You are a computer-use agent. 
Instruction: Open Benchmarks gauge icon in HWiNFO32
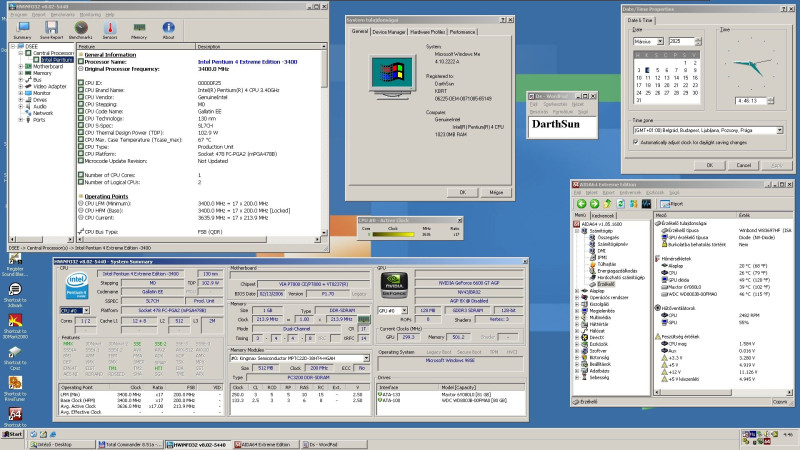pyautogui.click(x=81, y=30)
